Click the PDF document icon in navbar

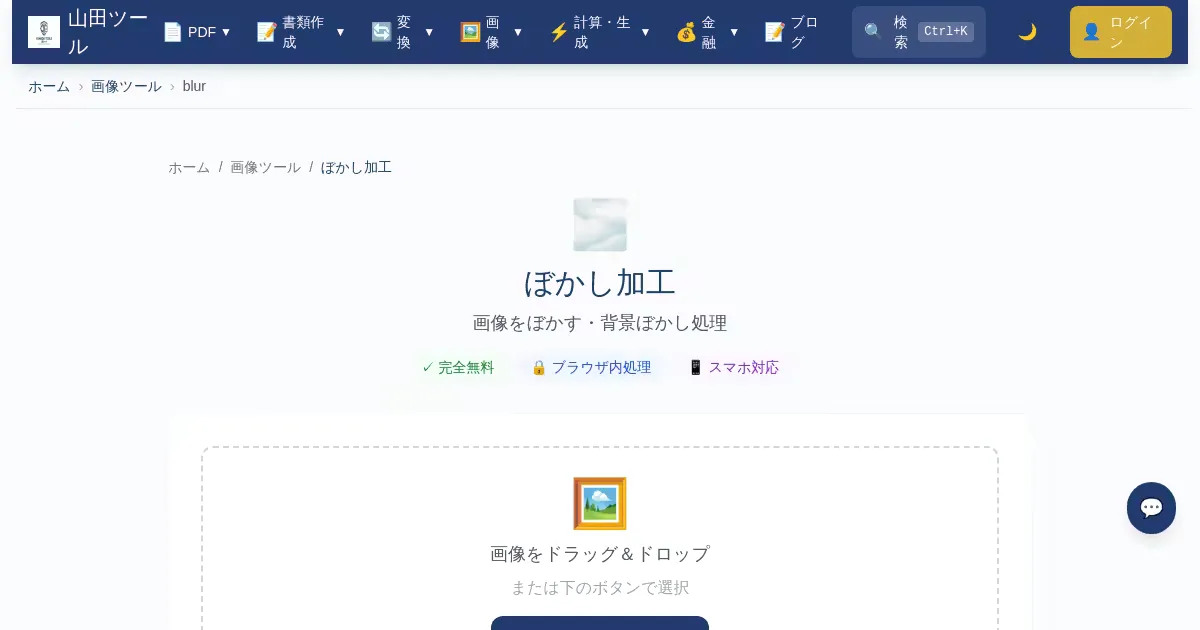173,32
